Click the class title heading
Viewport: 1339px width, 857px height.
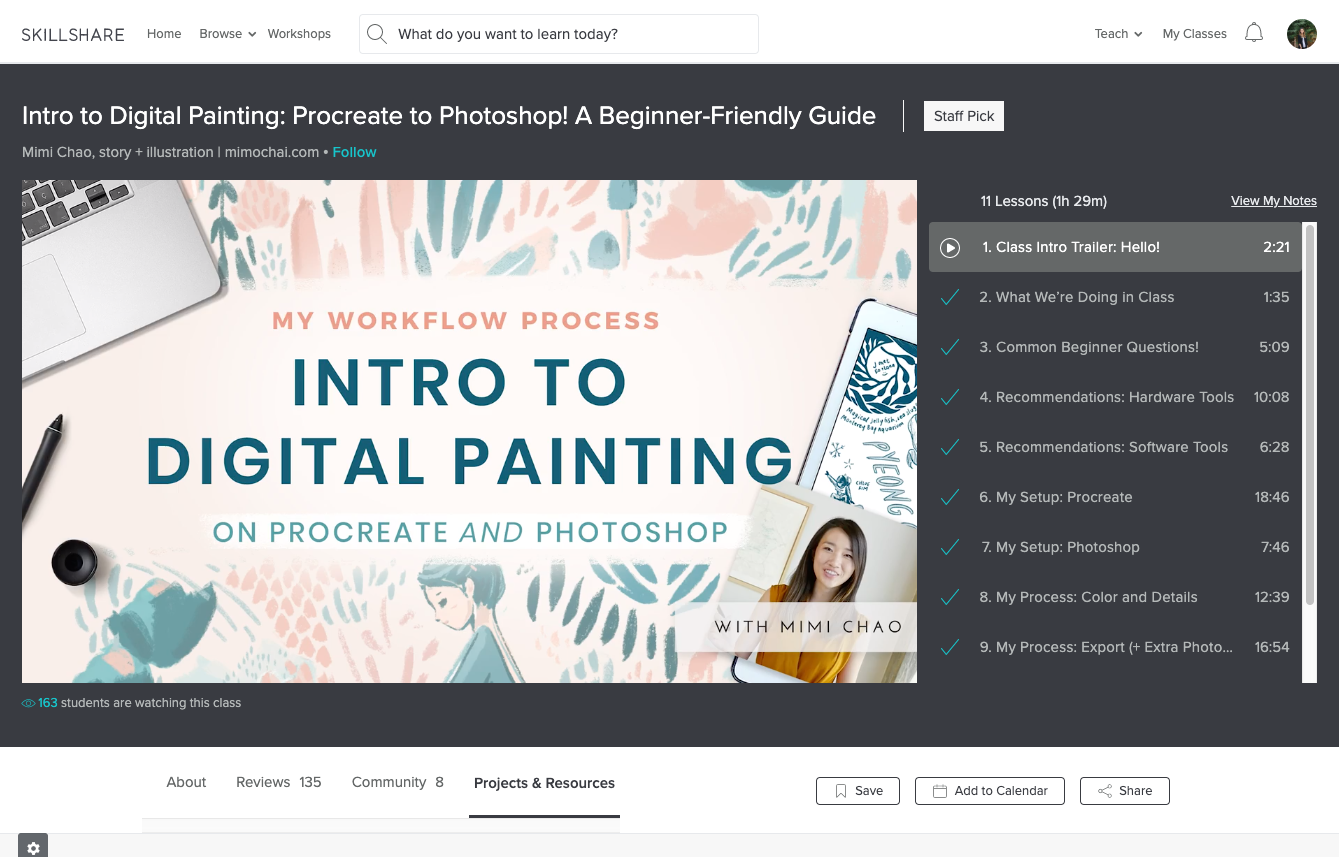(x=449, y=116)
